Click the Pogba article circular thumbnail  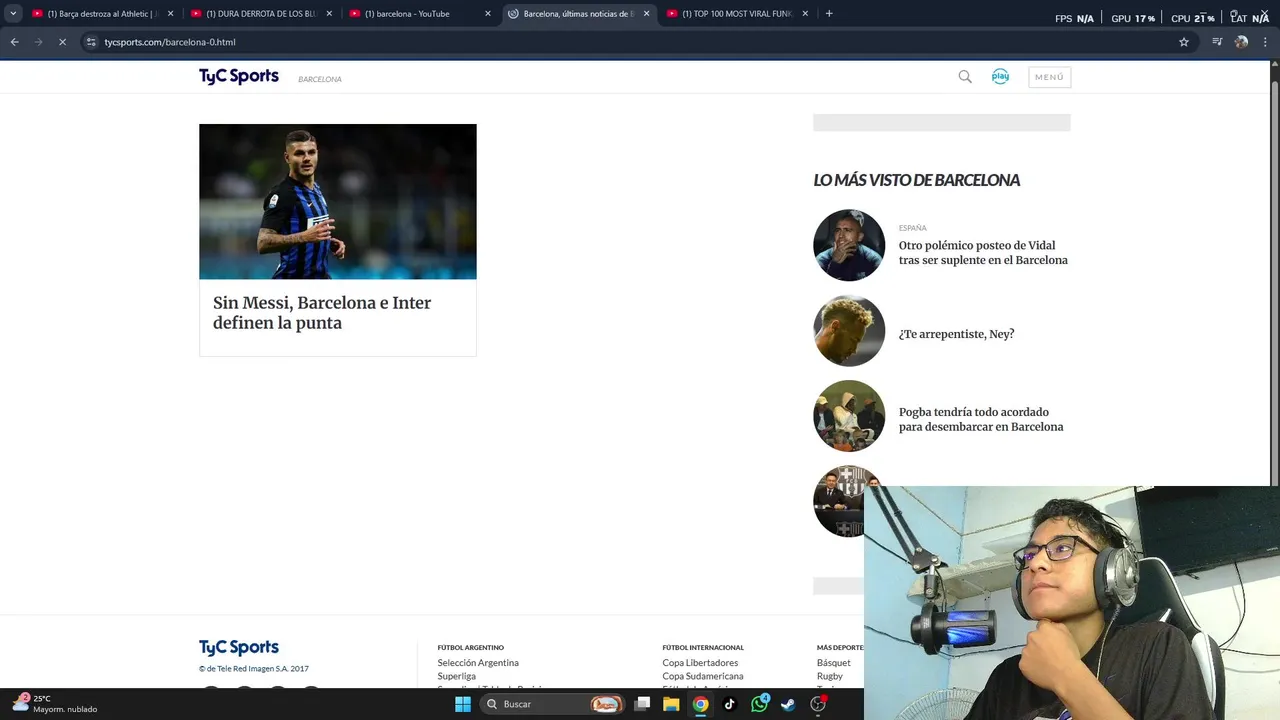pos(849,416)
